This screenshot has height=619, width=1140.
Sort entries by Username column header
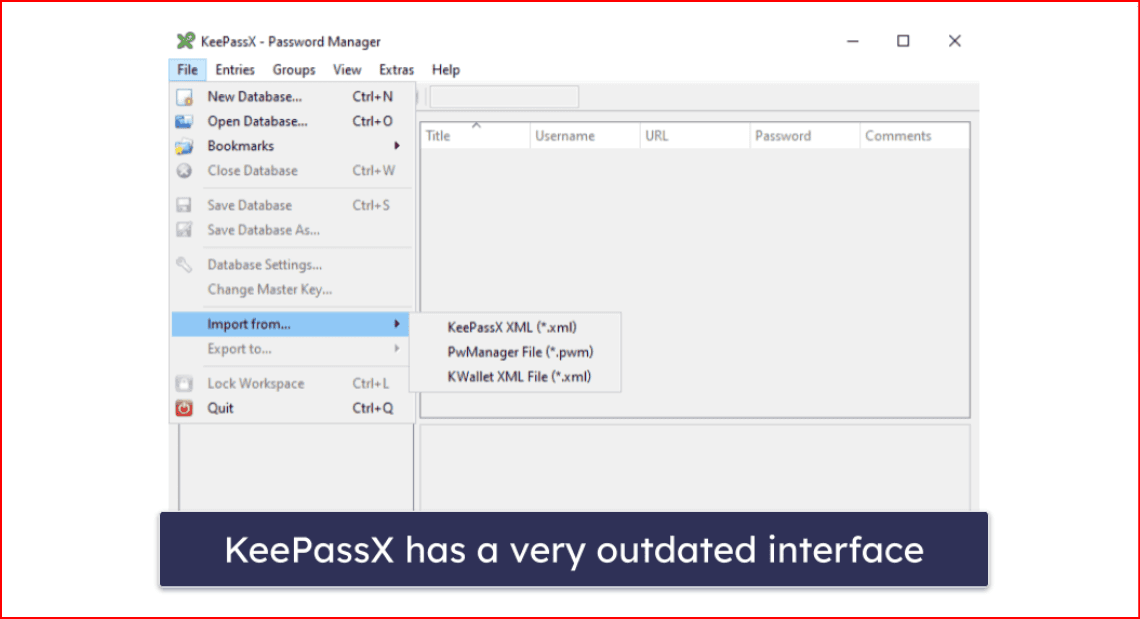[584, 136]
